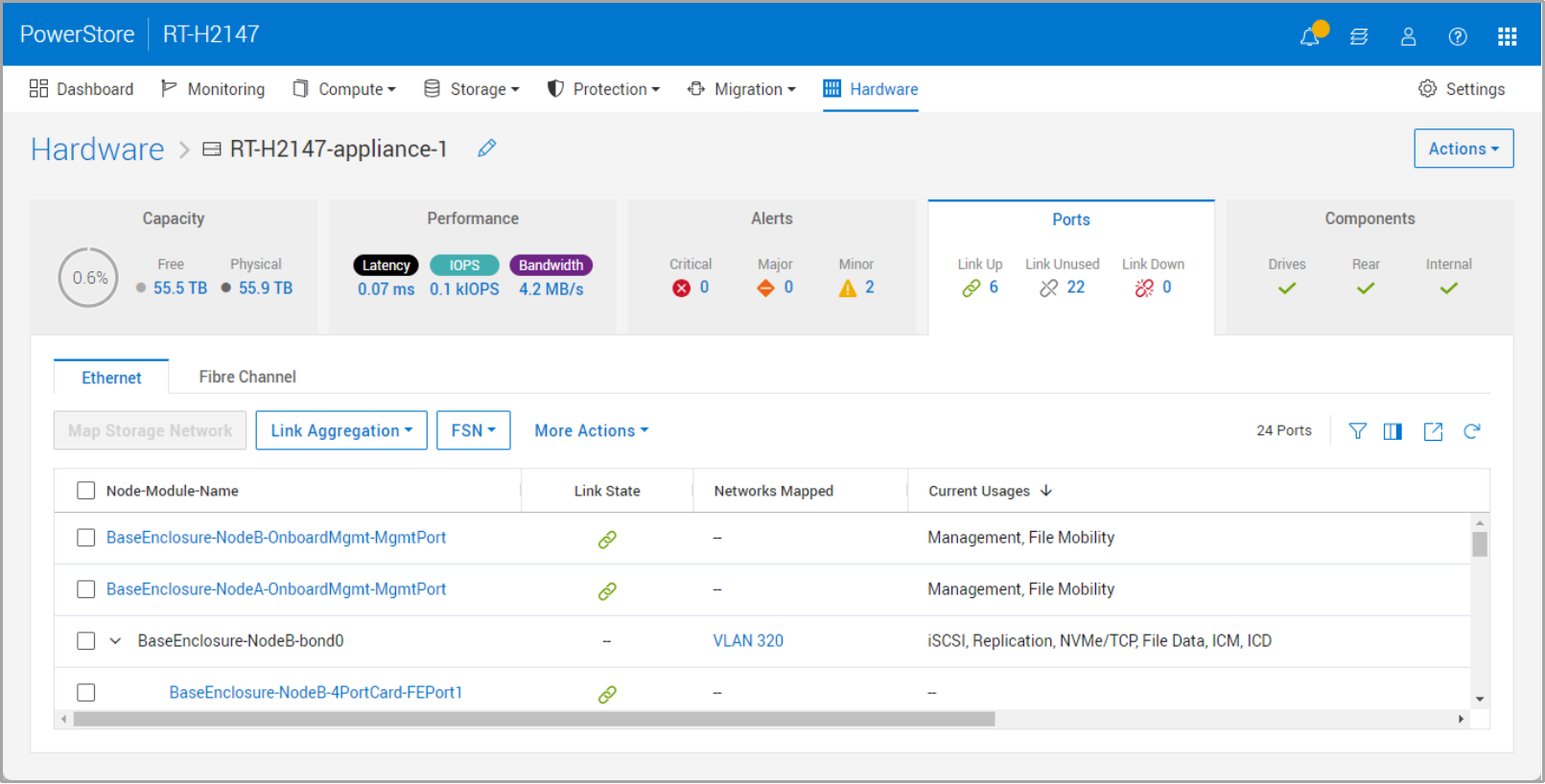Select the Components card
The width and height of the screenshot is (1545, 784).
(1370, 266)
